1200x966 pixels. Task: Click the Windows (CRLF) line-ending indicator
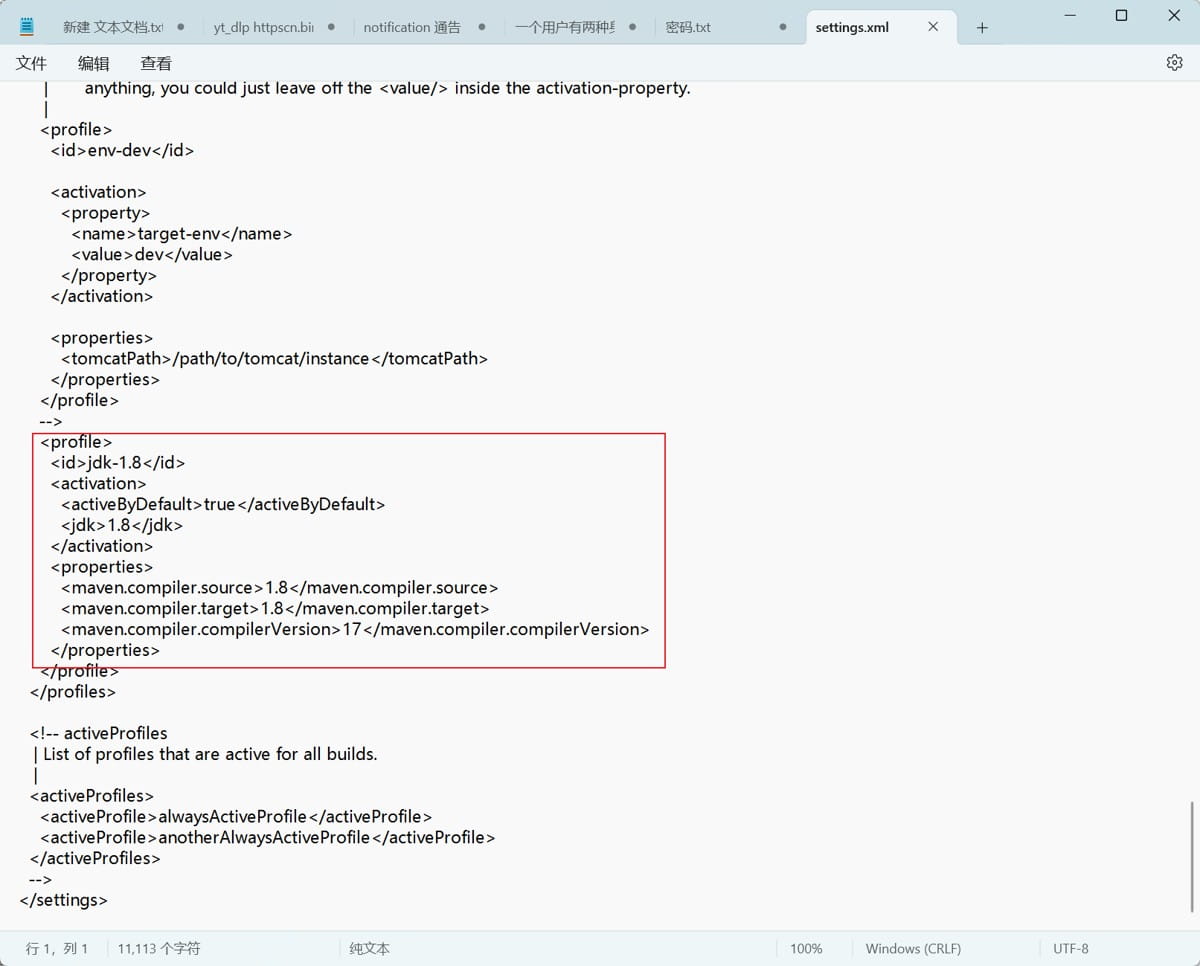coord(913,948)
